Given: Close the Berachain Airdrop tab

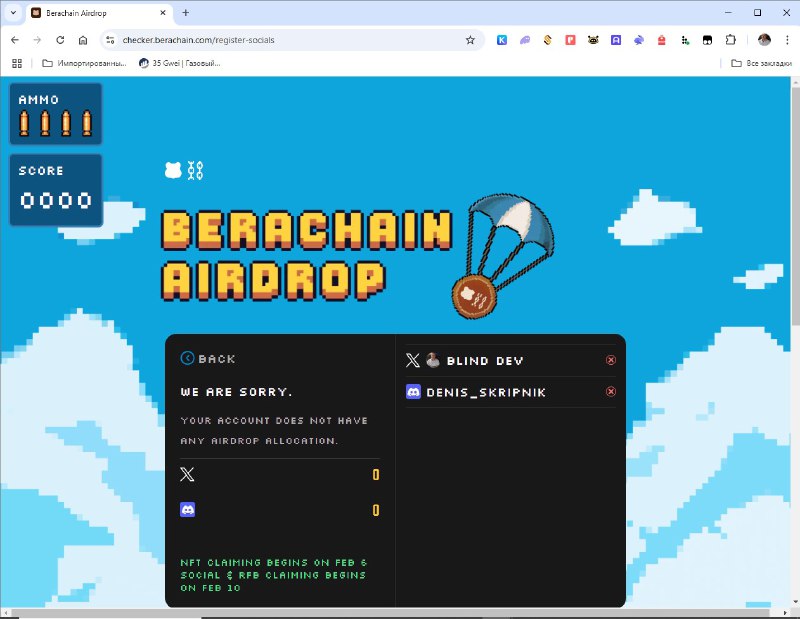Looking at the screenshot, I should pos(163,13).
